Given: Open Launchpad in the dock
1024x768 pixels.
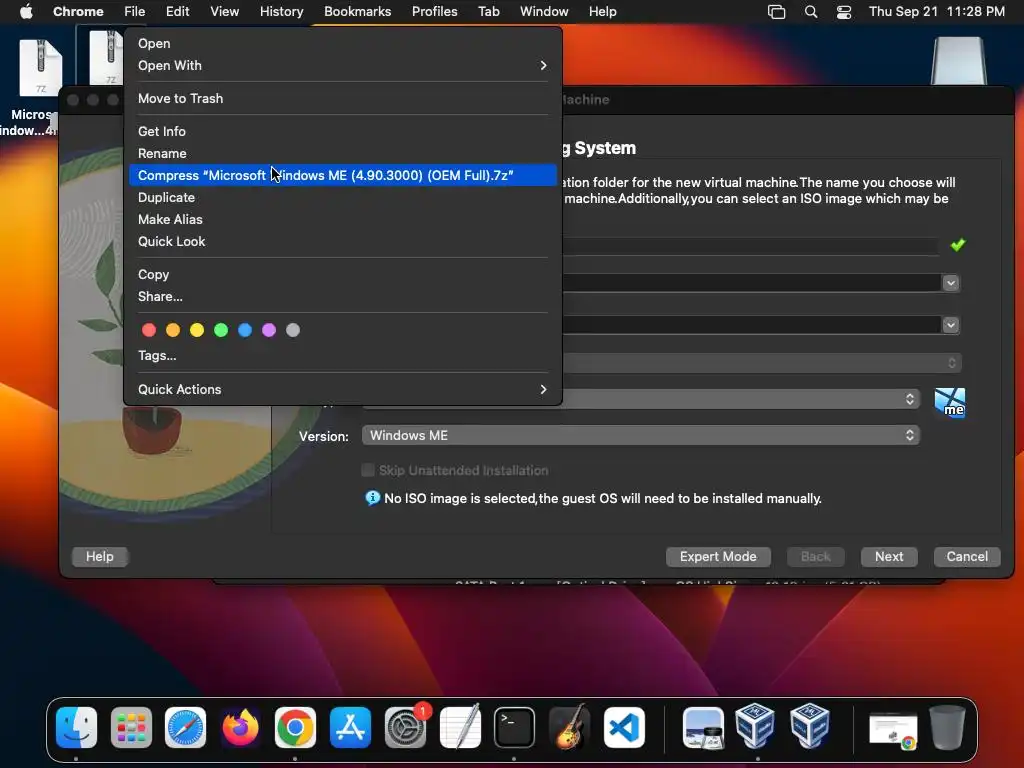Looking at the screenshot, I should click(131, 727).
